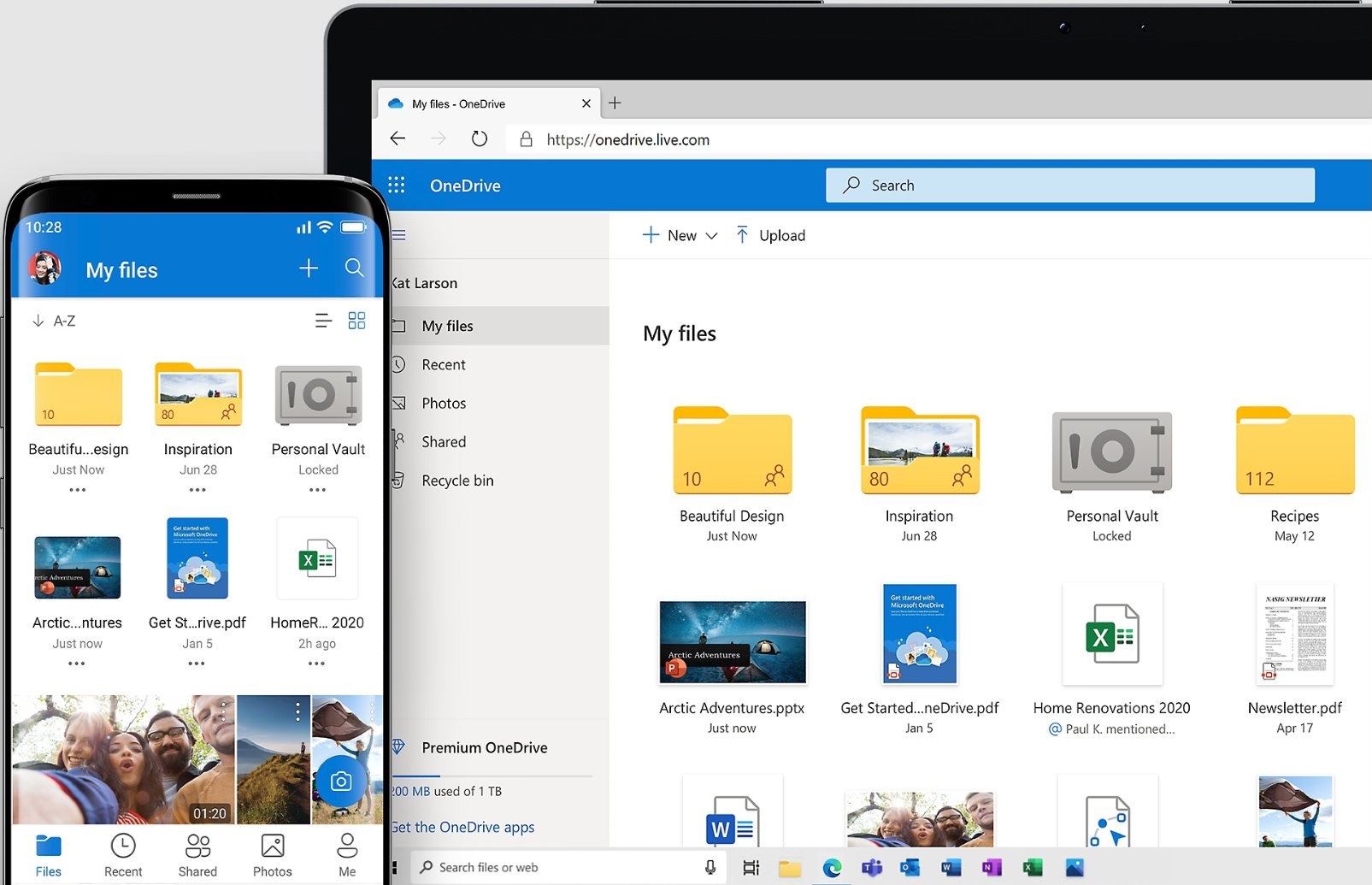
Task: Open the Photos section in OneDrive sidebar
Action: (444, 403)
